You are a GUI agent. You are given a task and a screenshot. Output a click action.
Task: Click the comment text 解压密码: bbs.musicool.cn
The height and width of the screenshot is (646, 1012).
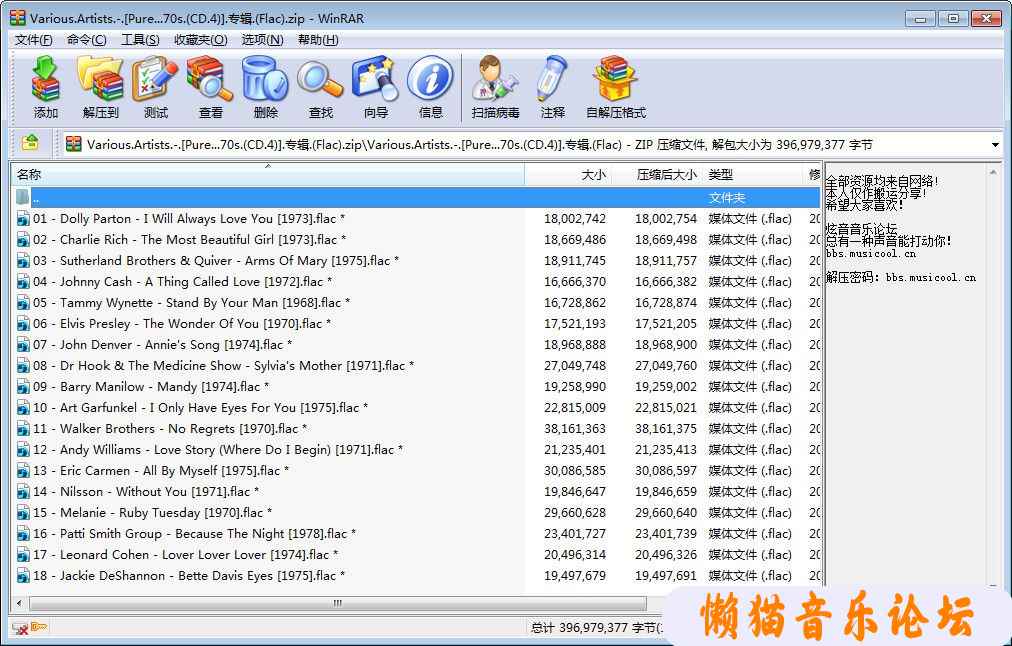point(901,278)
